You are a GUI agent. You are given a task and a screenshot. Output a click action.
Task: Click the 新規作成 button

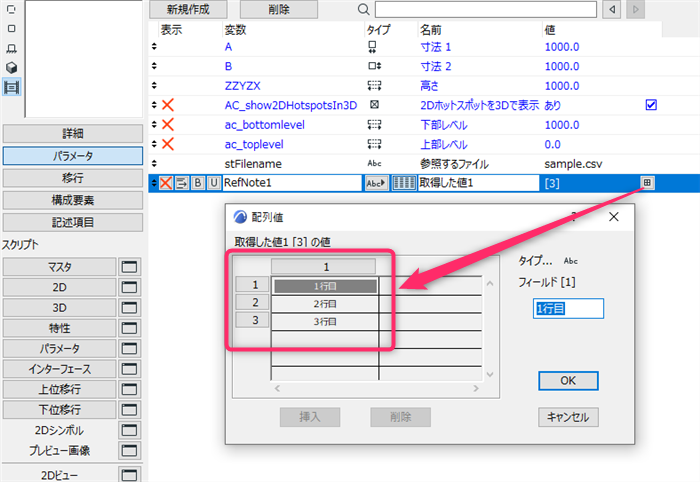click(x=188, y=9)
